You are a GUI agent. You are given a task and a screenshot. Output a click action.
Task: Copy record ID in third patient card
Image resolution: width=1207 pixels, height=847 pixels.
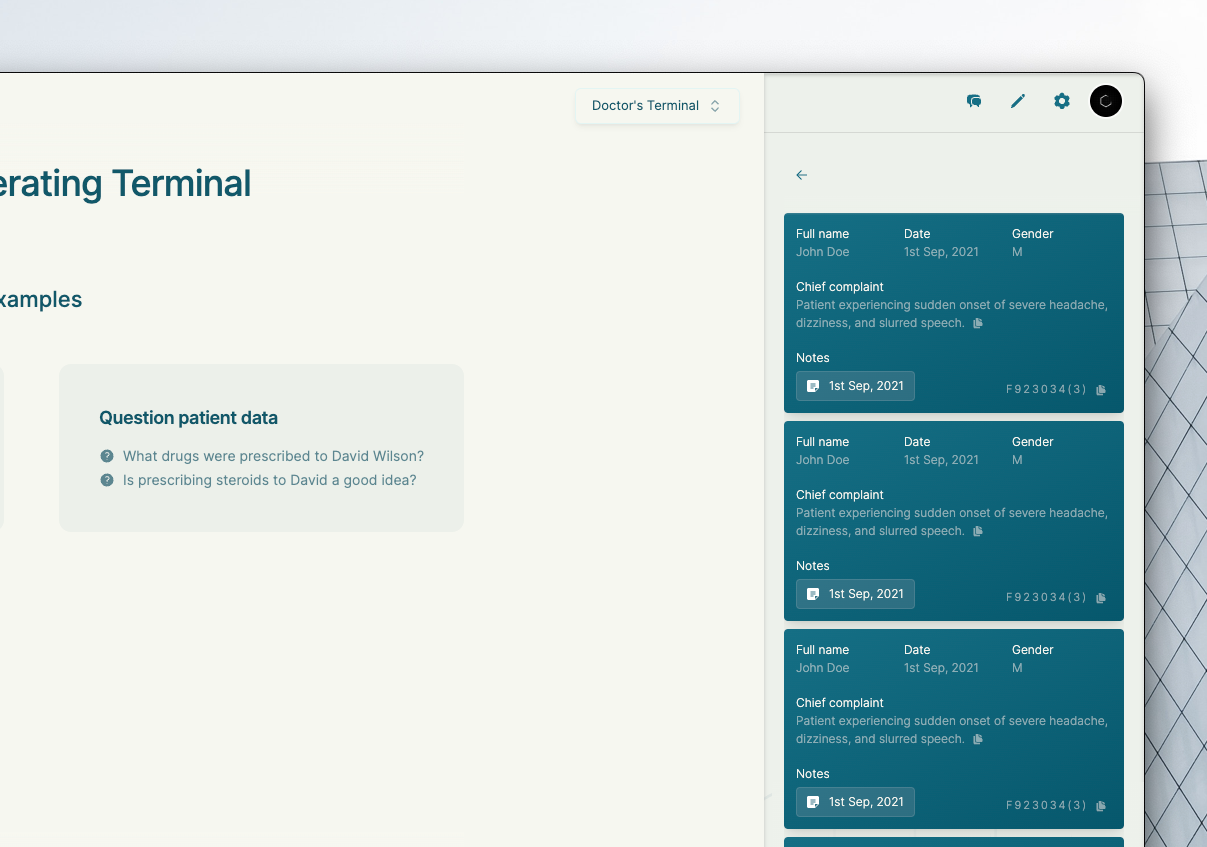click(1101, 806)
